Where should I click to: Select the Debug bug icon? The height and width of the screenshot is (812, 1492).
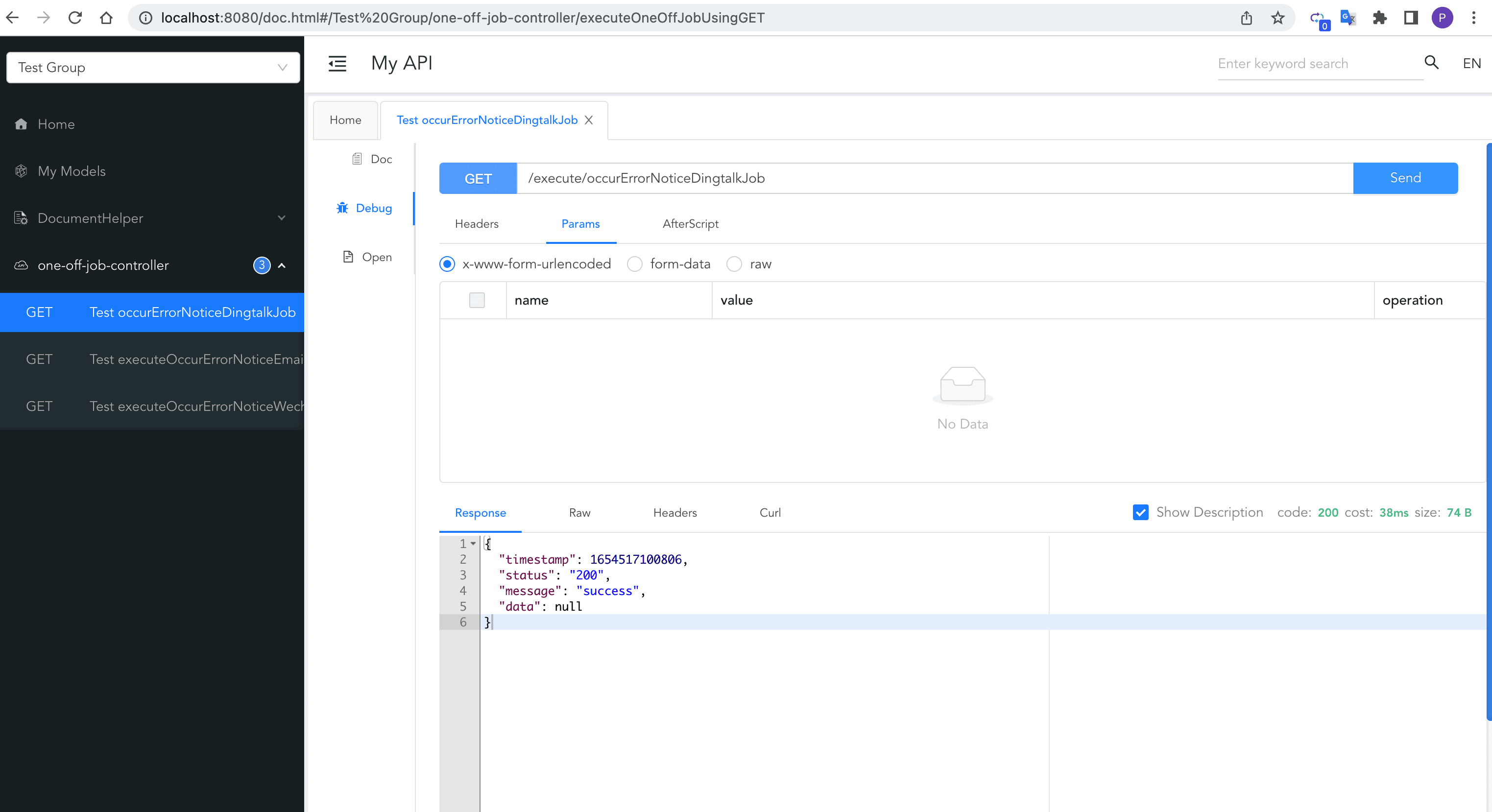click(342, 208)
